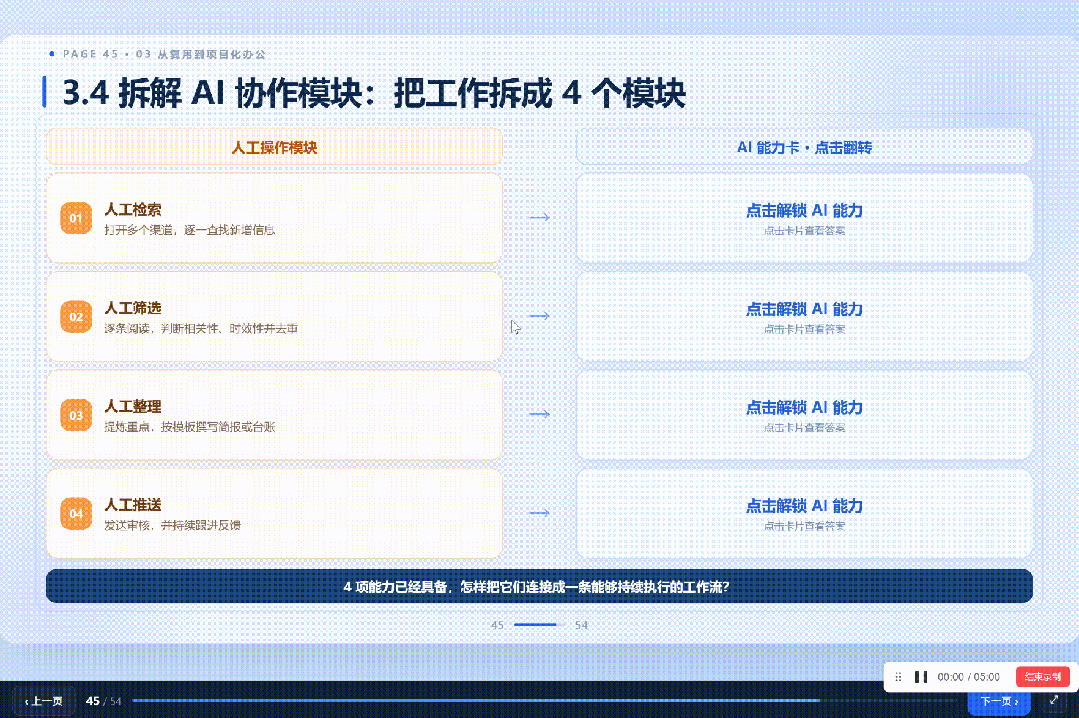Click the 人工推送 card title

pyautogui.click(x=133, y=505)
